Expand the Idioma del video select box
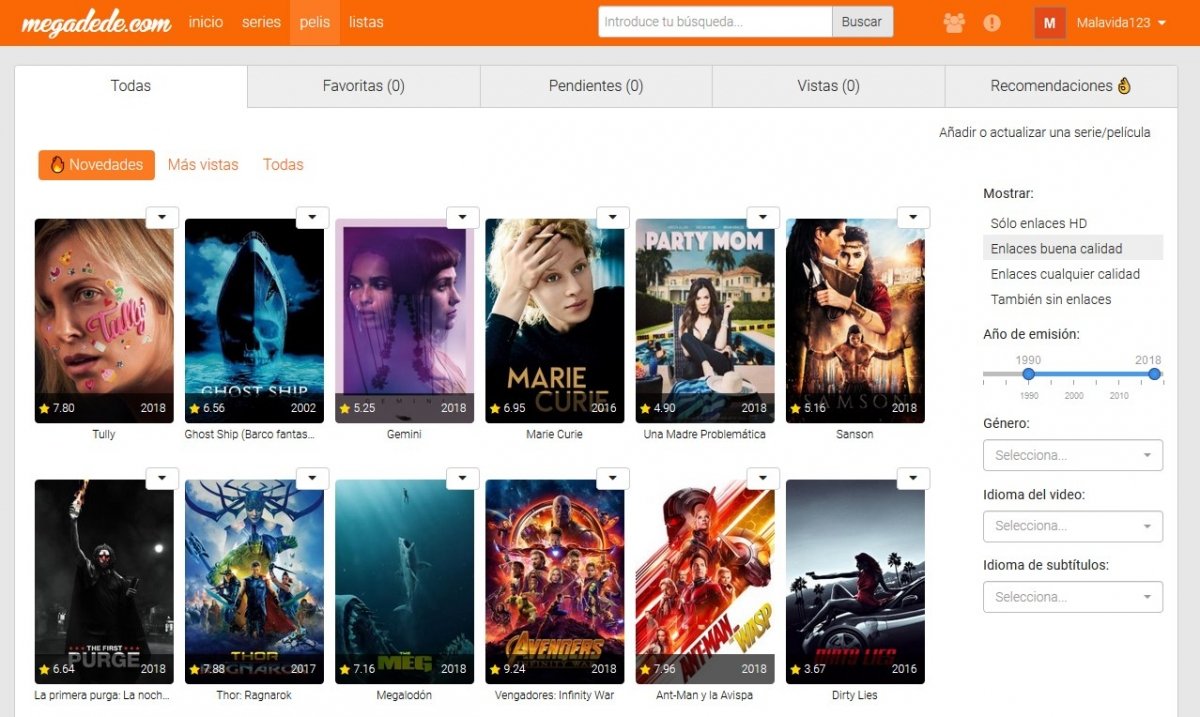The width and height of the screenshot is (1200, 717). click(x=1073, y=526)
